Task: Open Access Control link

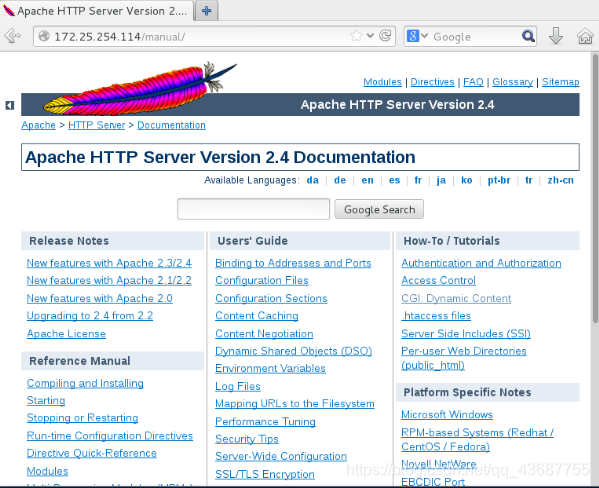Action: coord(438,280)
